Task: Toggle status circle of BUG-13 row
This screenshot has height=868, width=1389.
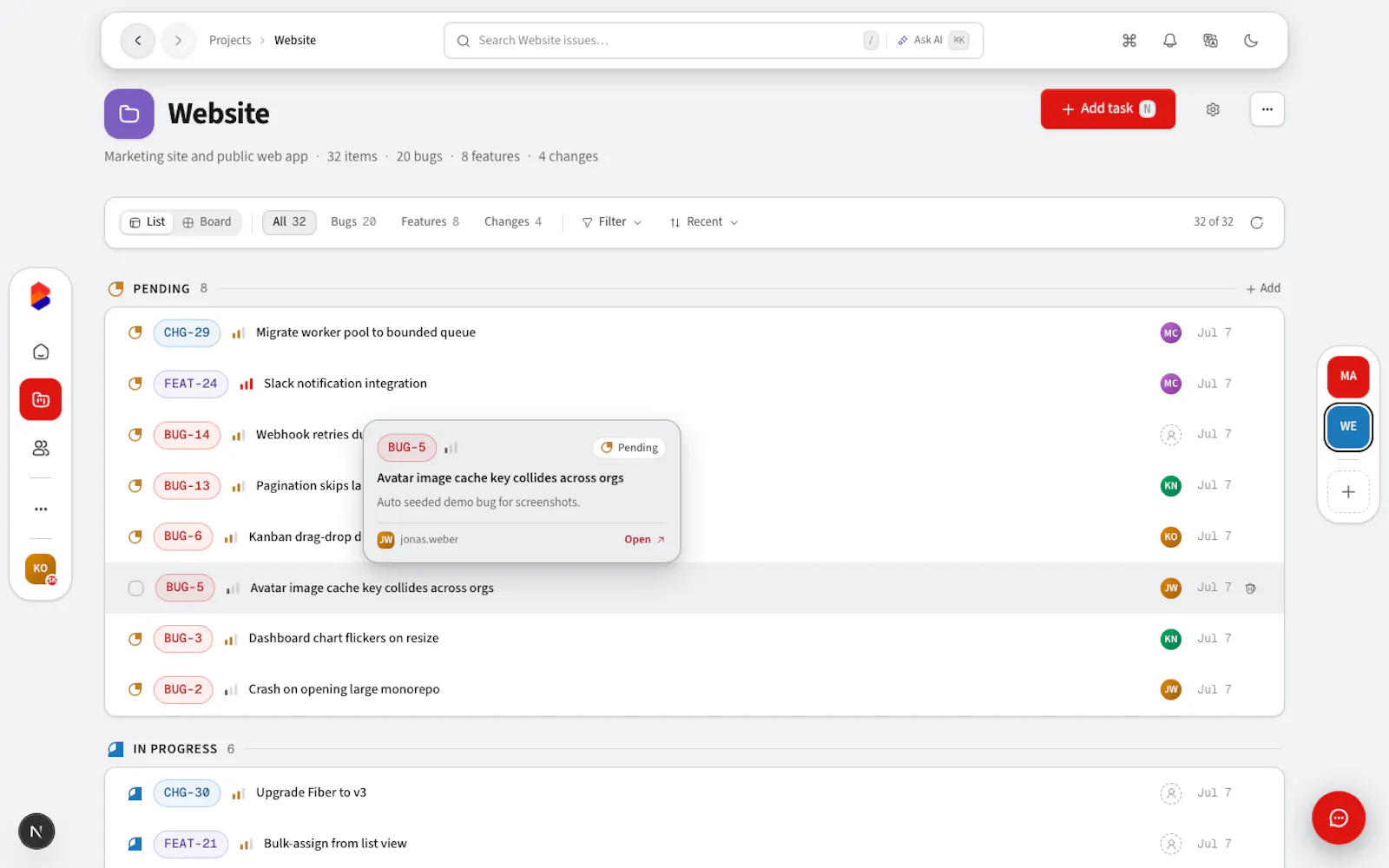Action: [135, 486]
